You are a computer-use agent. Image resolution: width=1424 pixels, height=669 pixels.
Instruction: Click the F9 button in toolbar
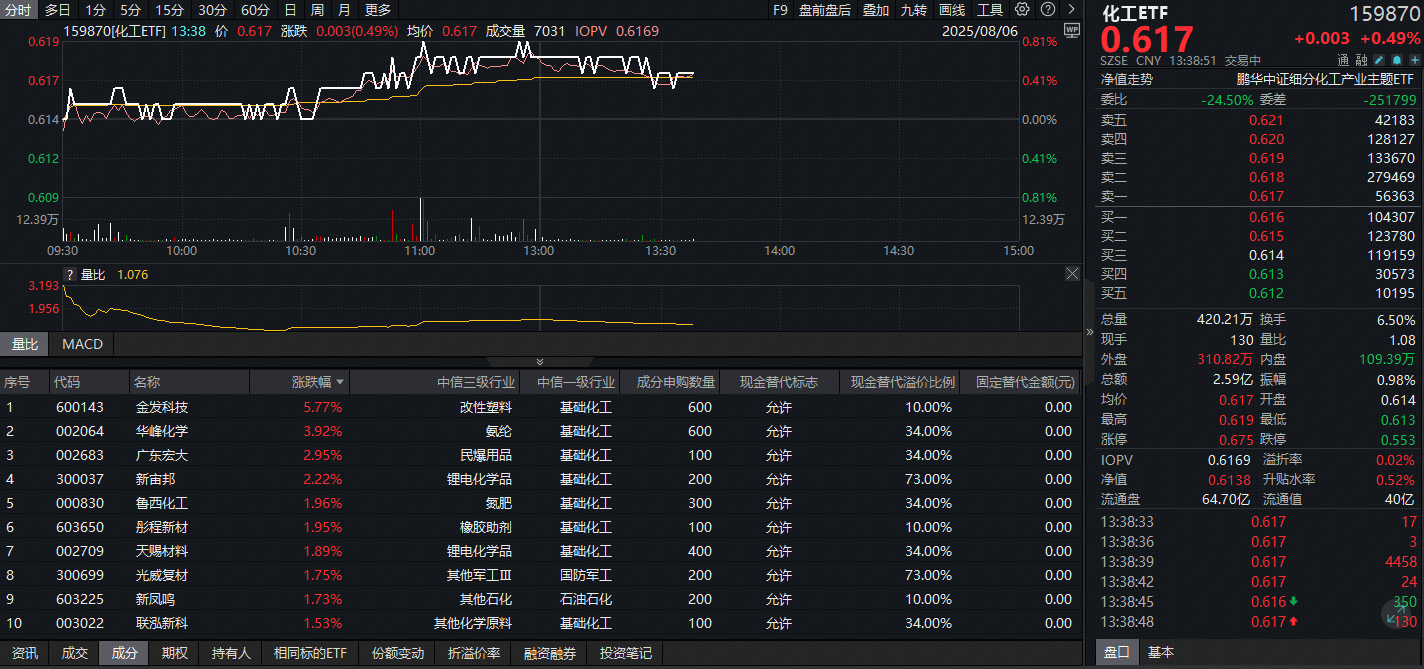pyautogui.click(x=780, y=10)
